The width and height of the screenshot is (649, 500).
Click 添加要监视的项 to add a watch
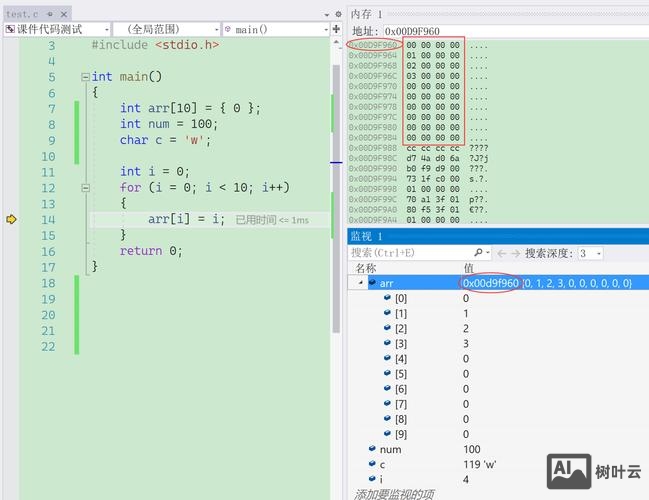pos(394,493)
